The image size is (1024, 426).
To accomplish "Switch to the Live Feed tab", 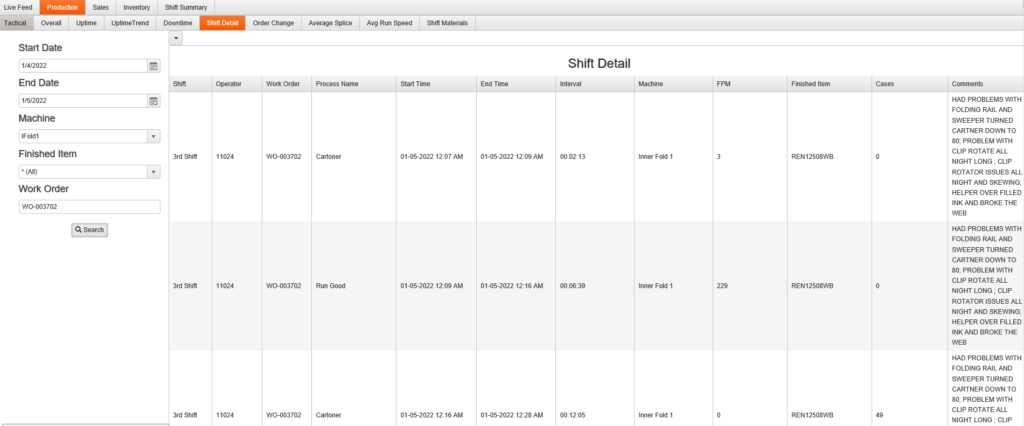I will 19,8.
